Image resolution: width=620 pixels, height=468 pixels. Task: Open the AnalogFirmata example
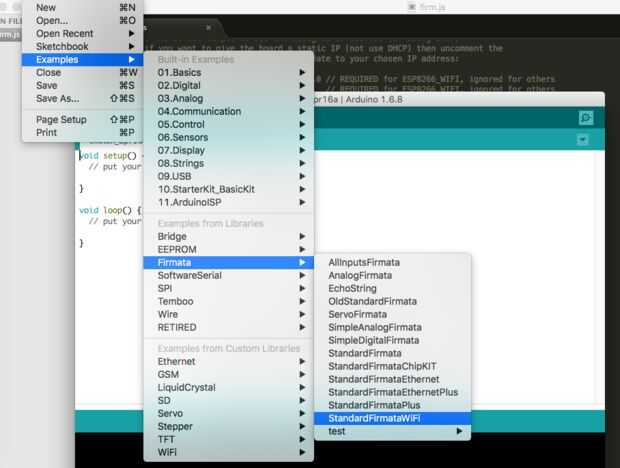click(x=393, y=276)
